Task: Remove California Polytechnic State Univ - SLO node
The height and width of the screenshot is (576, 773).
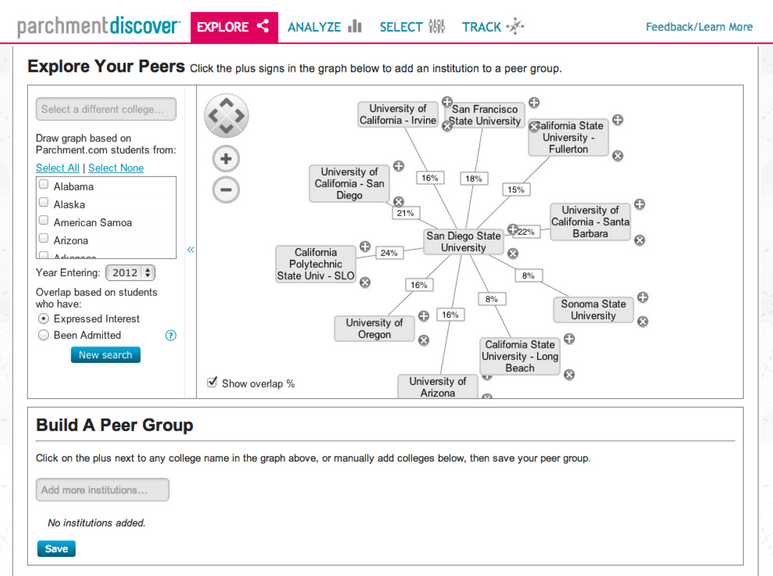Action: (365, 283)
